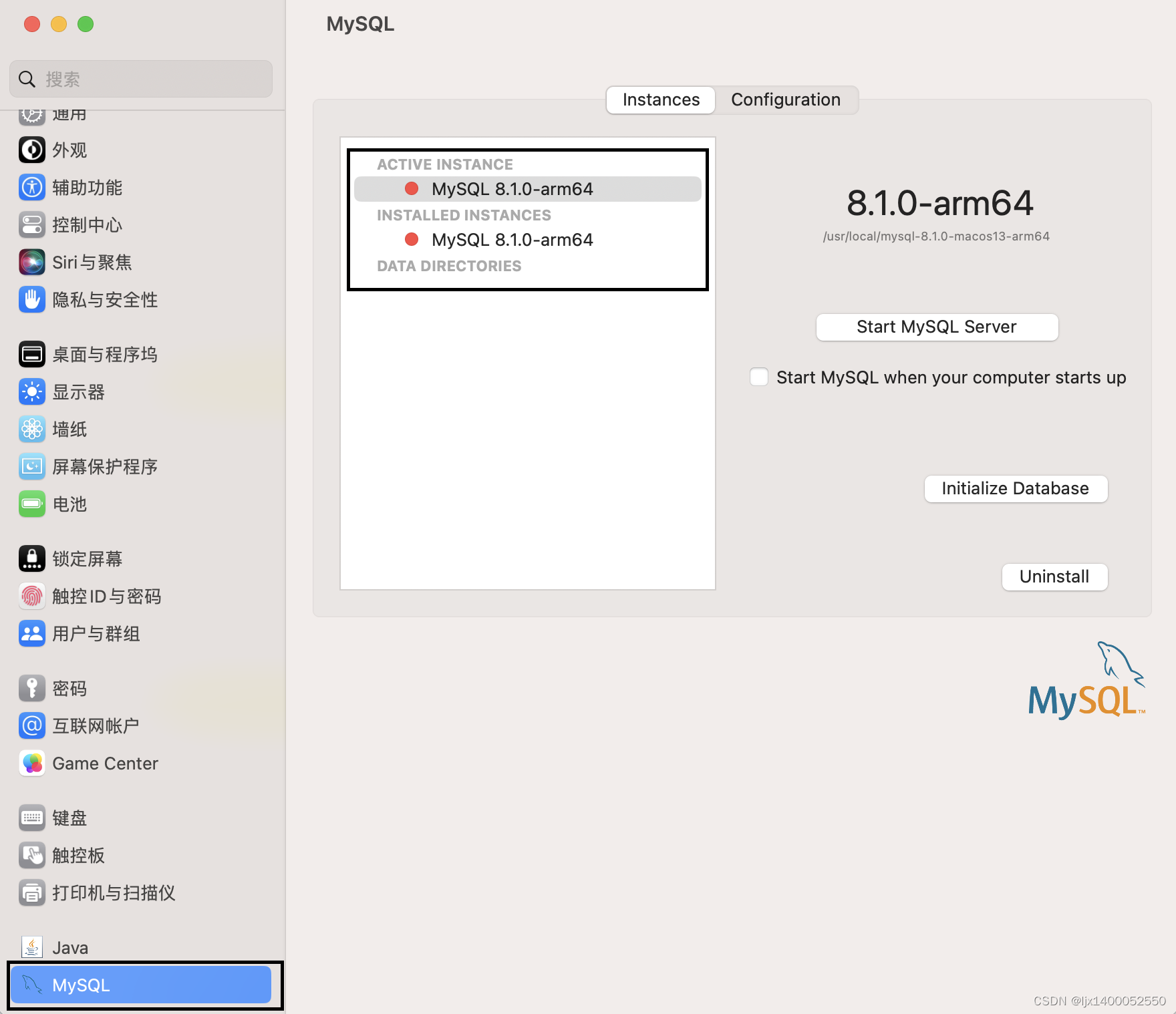Open Screen Saver (屏幕保护程序) icon
Image resolution: width=1176 pixels, height=1014 pixels.
[x=32, y=467]
